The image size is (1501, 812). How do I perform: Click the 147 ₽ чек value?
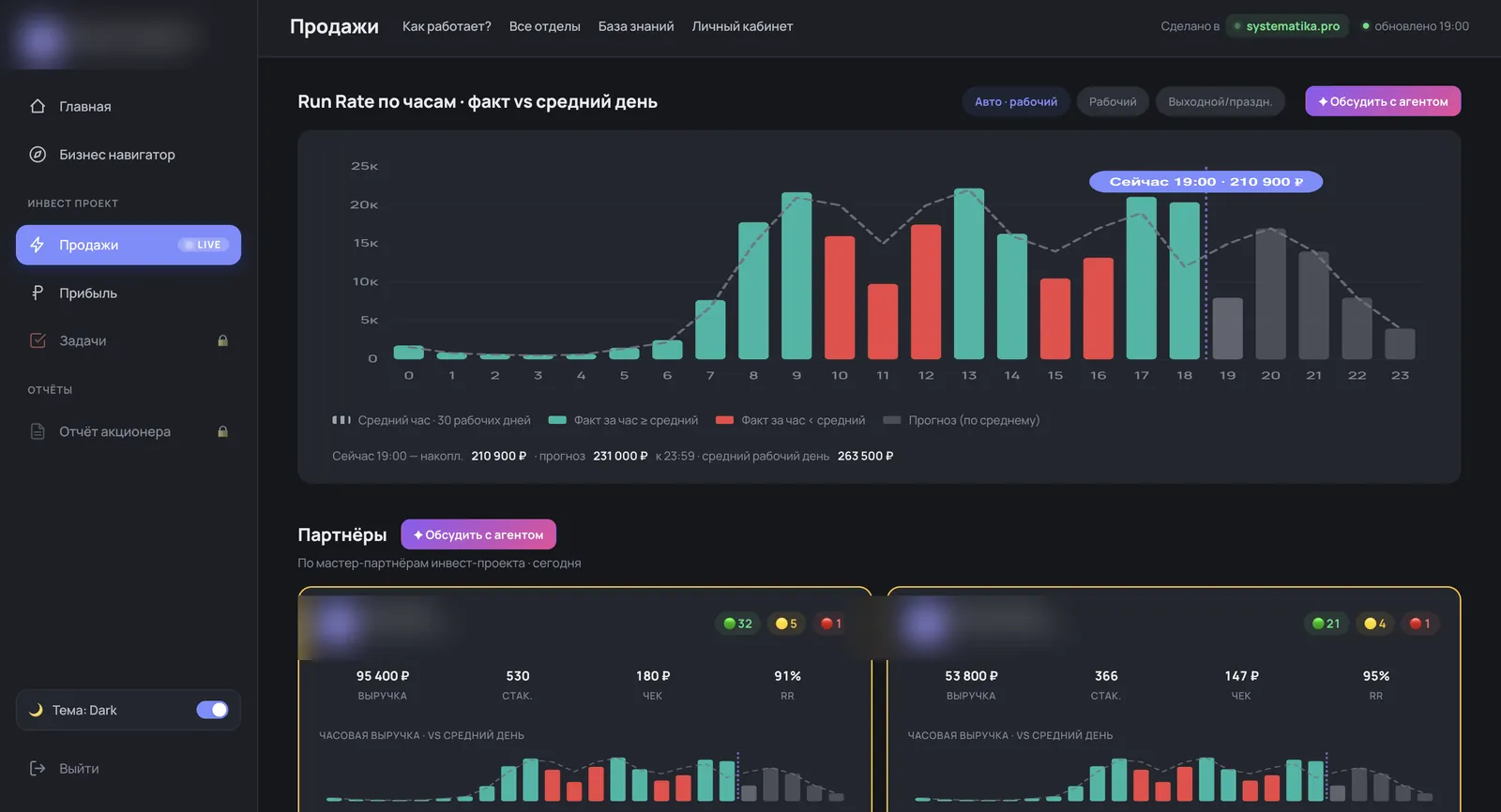[x=1241, y=676]
